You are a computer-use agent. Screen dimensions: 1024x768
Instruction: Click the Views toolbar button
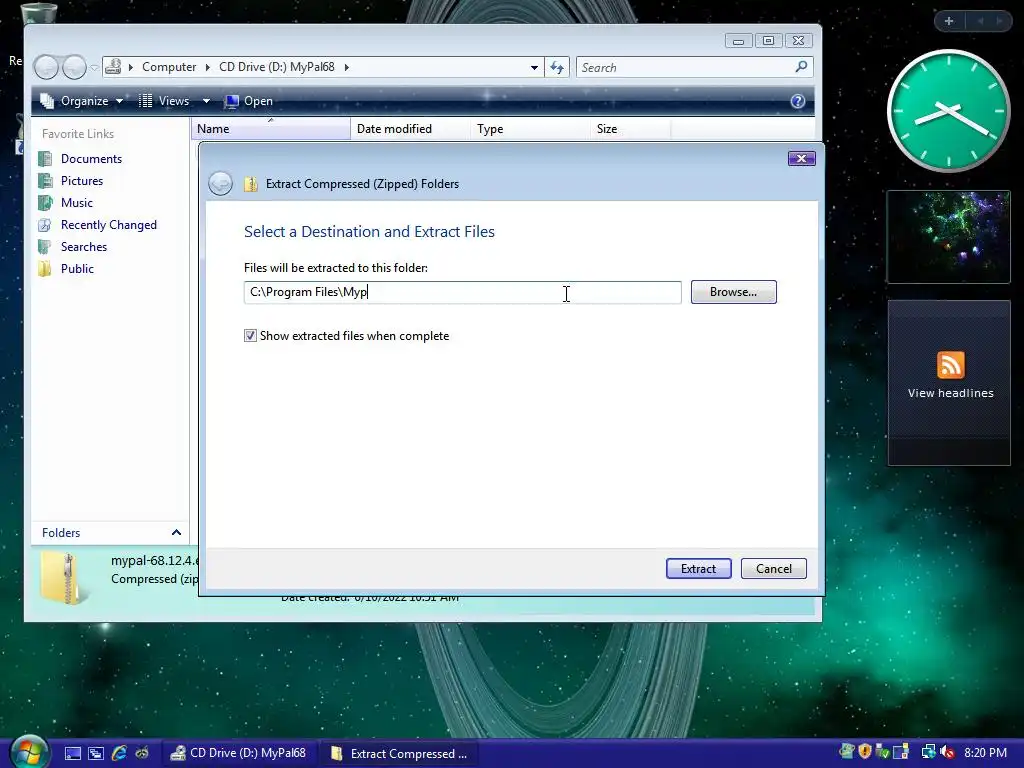165,101
